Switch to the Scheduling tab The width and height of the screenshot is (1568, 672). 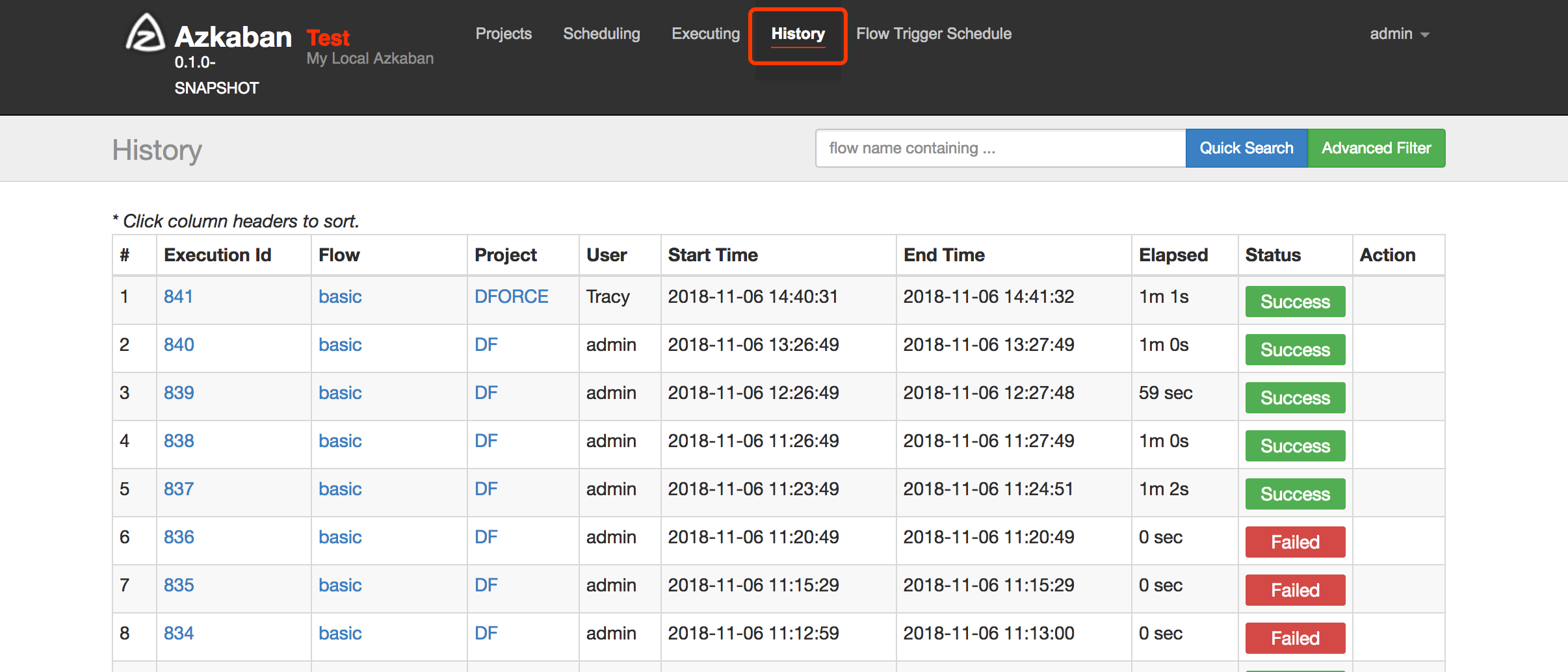point(601,34)
